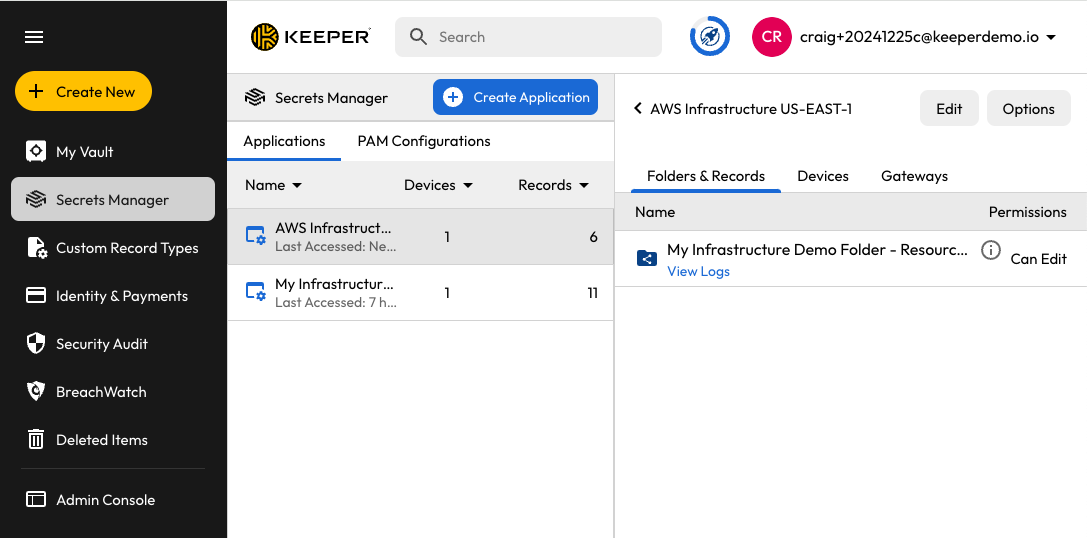Click the rocket quick-start icon
The image size is (1087, 538).
click(x=709, y=37)
